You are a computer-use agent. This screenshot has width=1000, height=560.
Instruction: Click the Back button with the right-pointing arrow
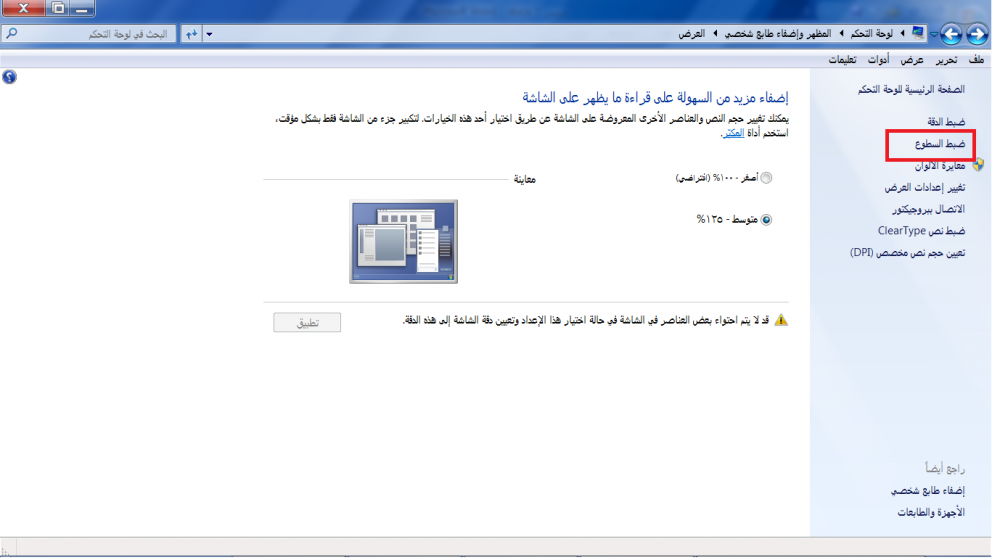(976, 35)
